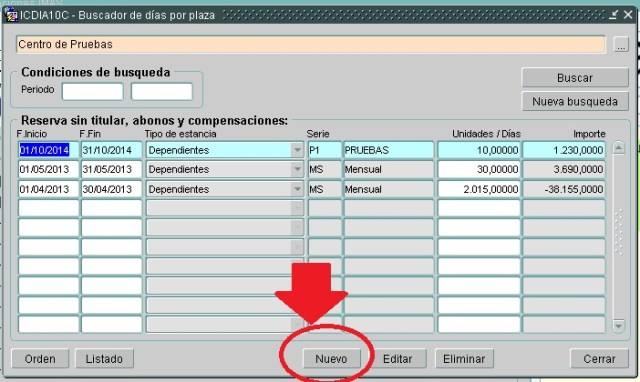Open Tipo de estancia dropdown for 01/10/2014 row
Image resolution: width=640 pixels, height=382 pixels.
(x=298, y=150)
